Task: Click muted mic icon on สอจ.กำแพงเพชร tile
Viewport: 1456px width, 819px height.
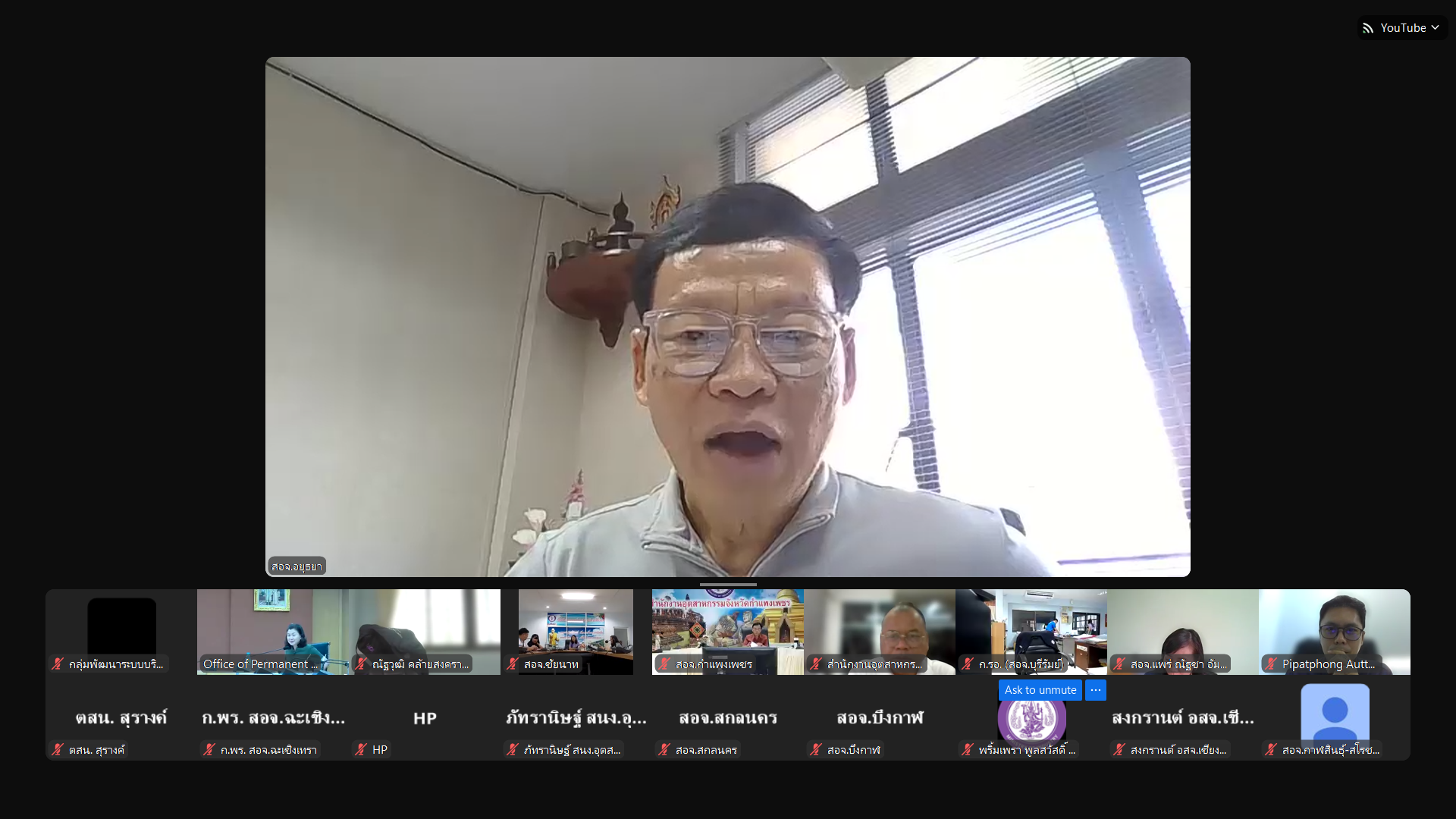Action: click(x=664, y=664)
